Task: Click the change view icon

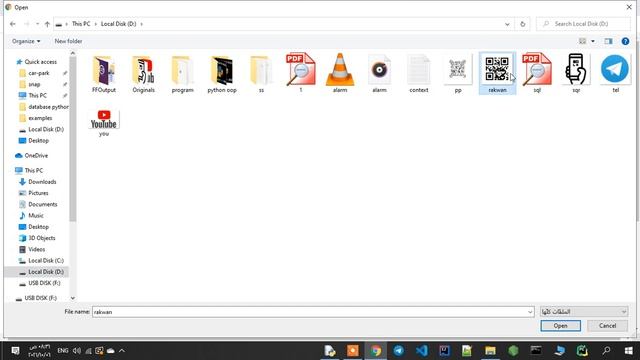Action: pyautogui.click(x=582, y=41)
